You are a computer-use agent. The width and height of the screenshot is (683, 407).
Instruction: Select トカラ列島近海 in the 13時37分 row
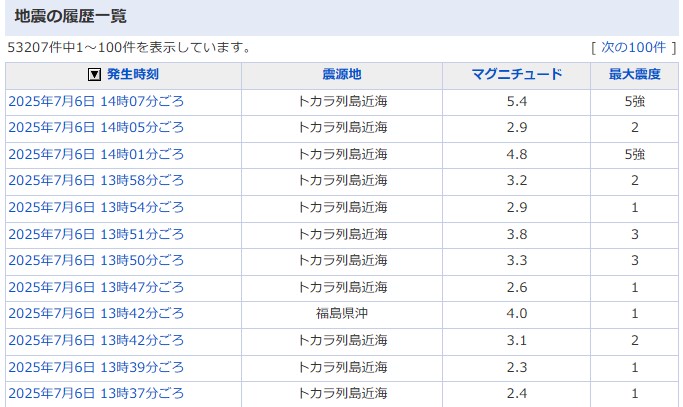[x=342, y=393]
